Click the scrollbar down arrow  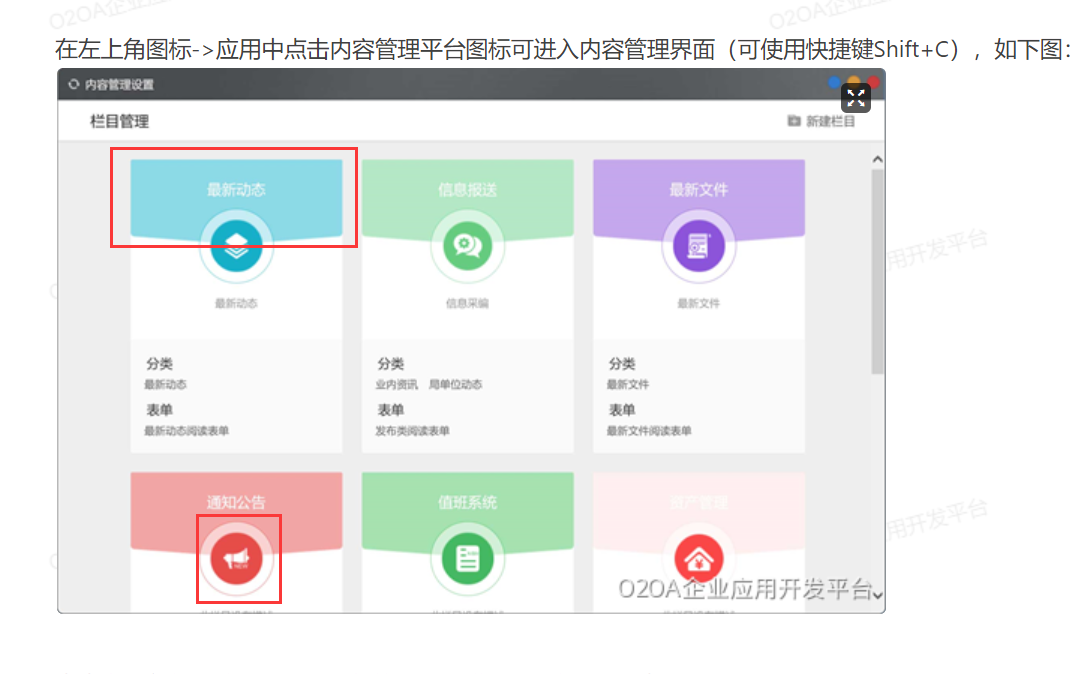coord(877,594)
